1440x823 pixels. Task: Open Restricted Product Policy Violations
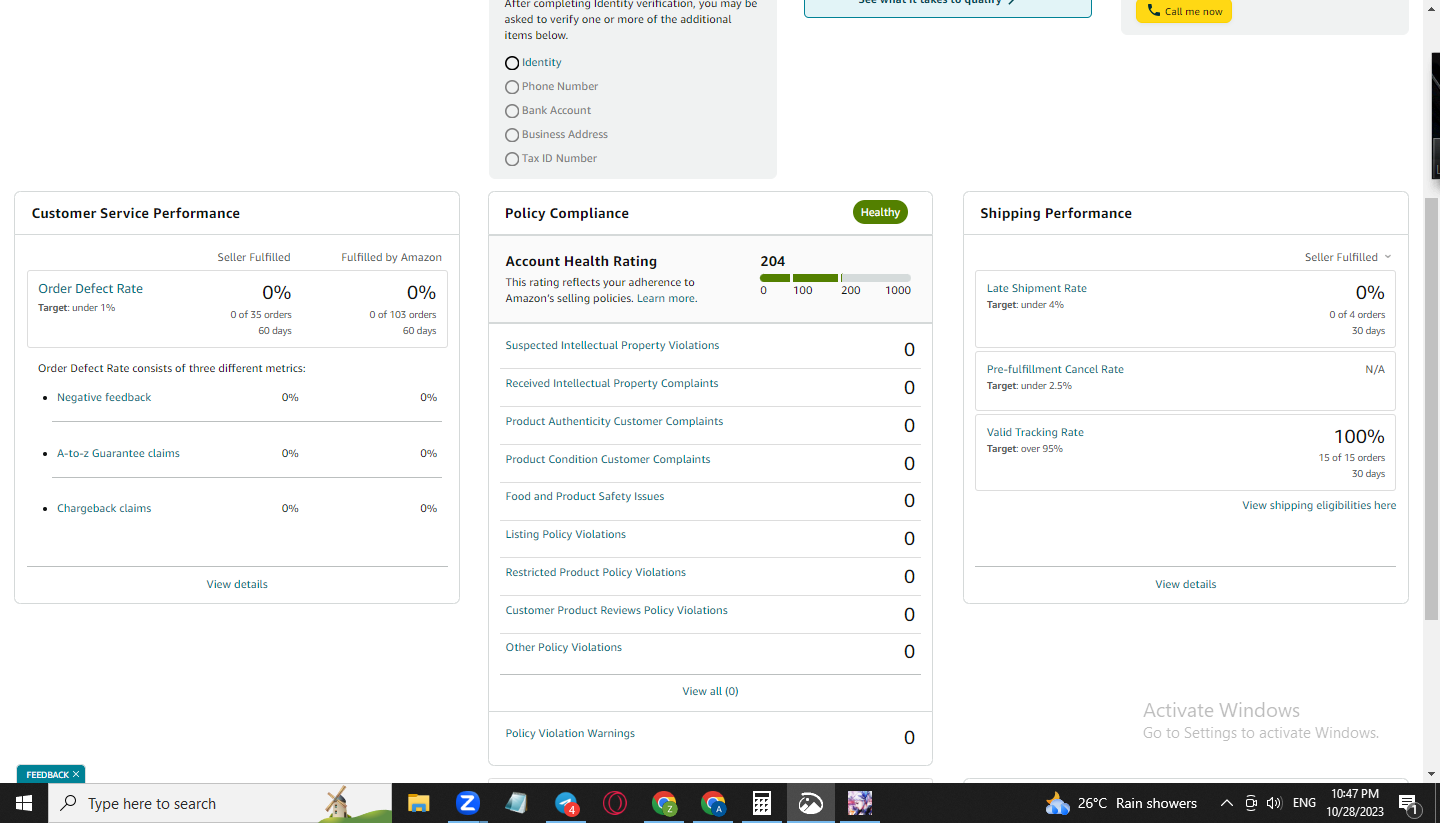596,572
